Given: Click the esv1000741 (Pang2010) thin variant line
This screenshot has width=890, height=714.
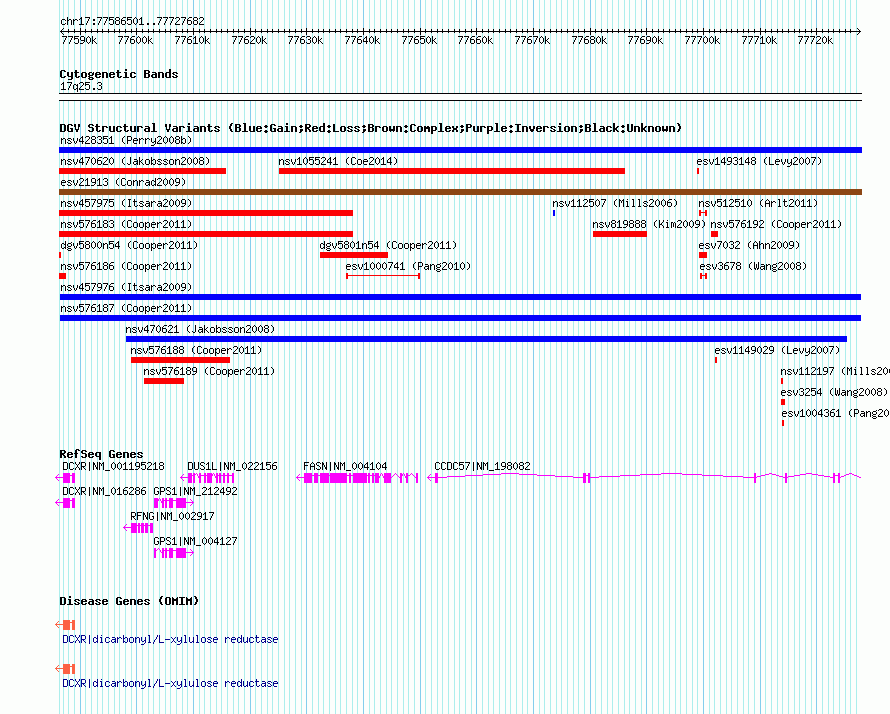Looking at the screenshot, I should [x=383, y=276].
